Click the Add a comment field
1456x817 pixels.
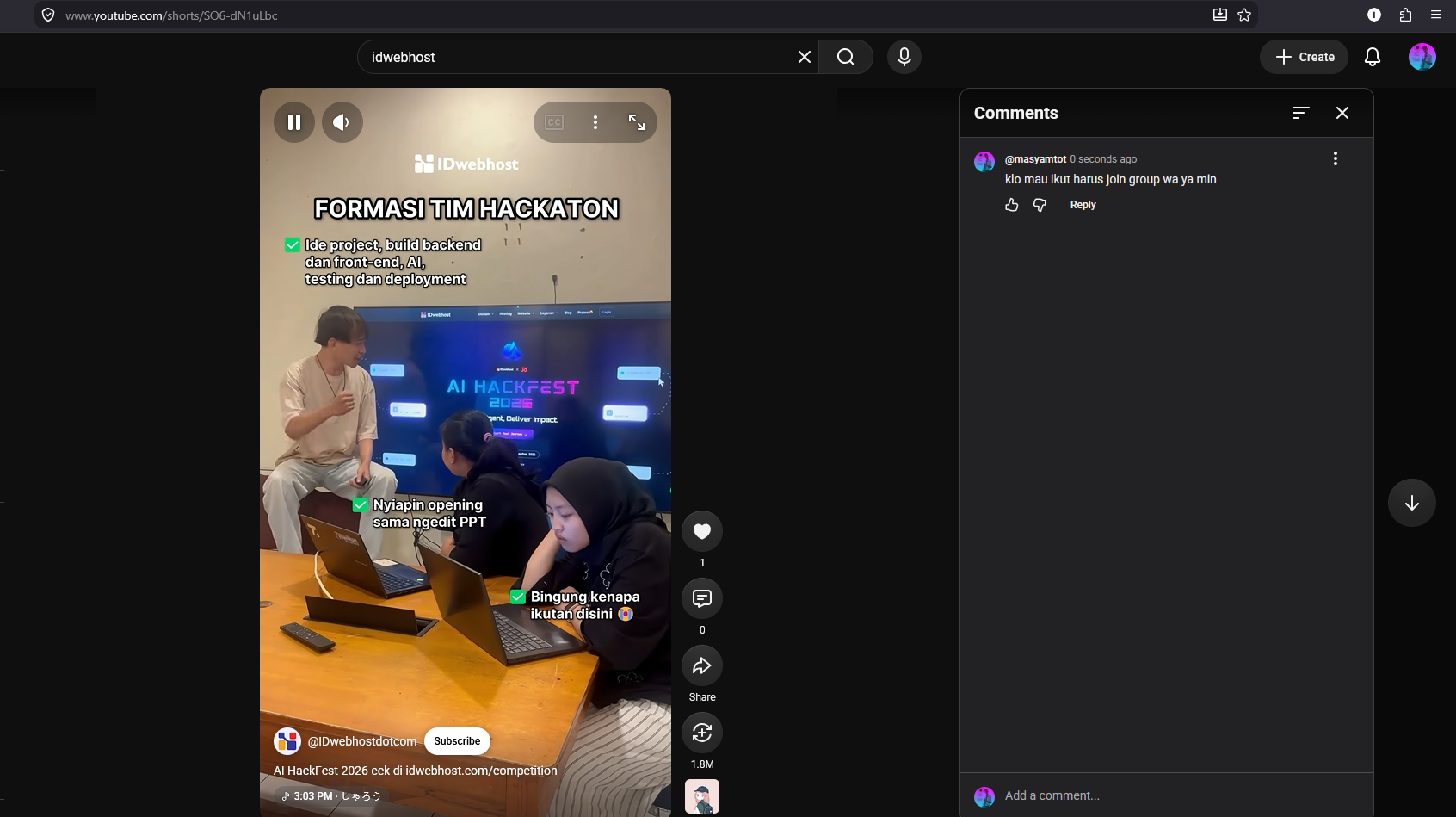coord(1175,796)
